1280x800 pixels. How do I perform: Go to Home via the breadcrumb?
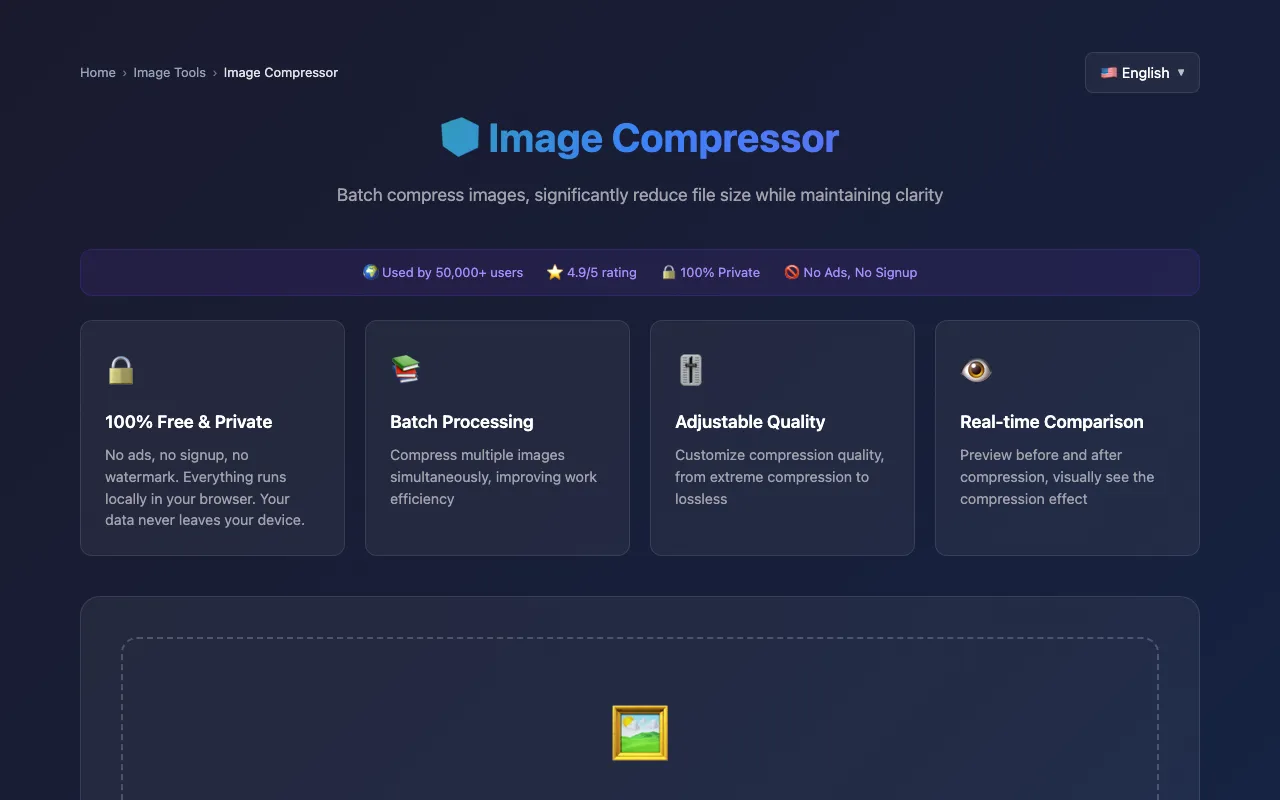pyautogui.click(x=98, y=73)
